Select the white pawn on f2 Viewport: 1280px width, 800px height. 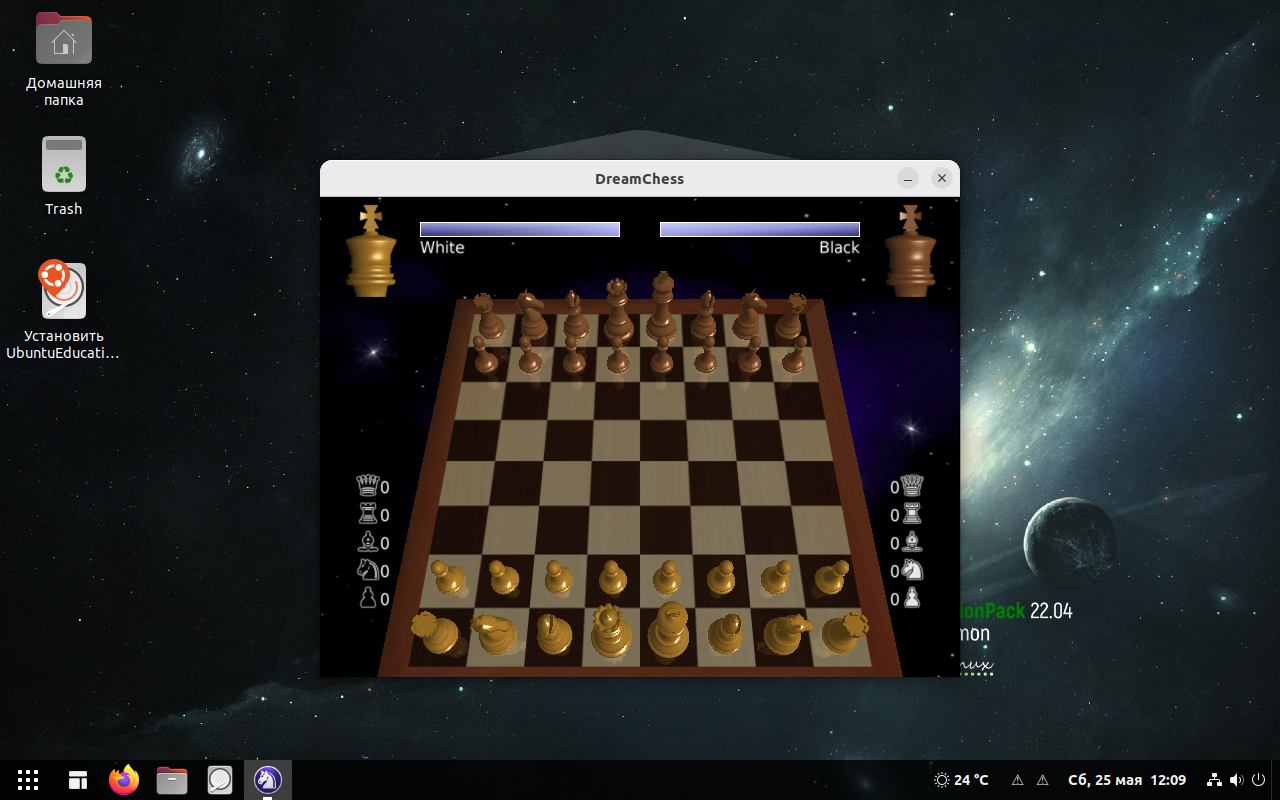(720, 577)
